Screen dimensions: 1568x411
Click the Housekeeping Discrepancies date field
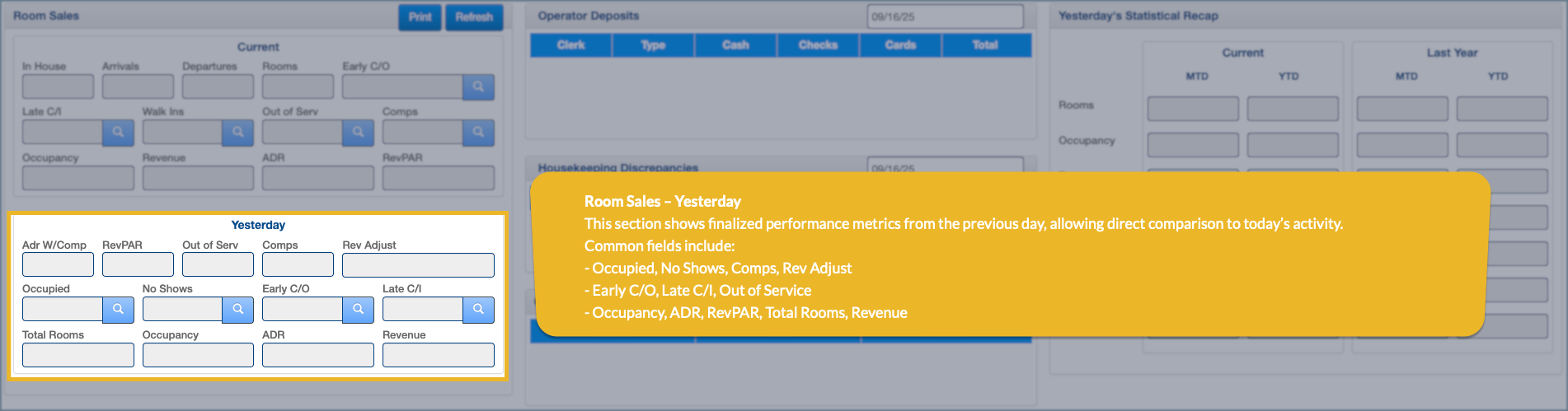pos(945,166)
